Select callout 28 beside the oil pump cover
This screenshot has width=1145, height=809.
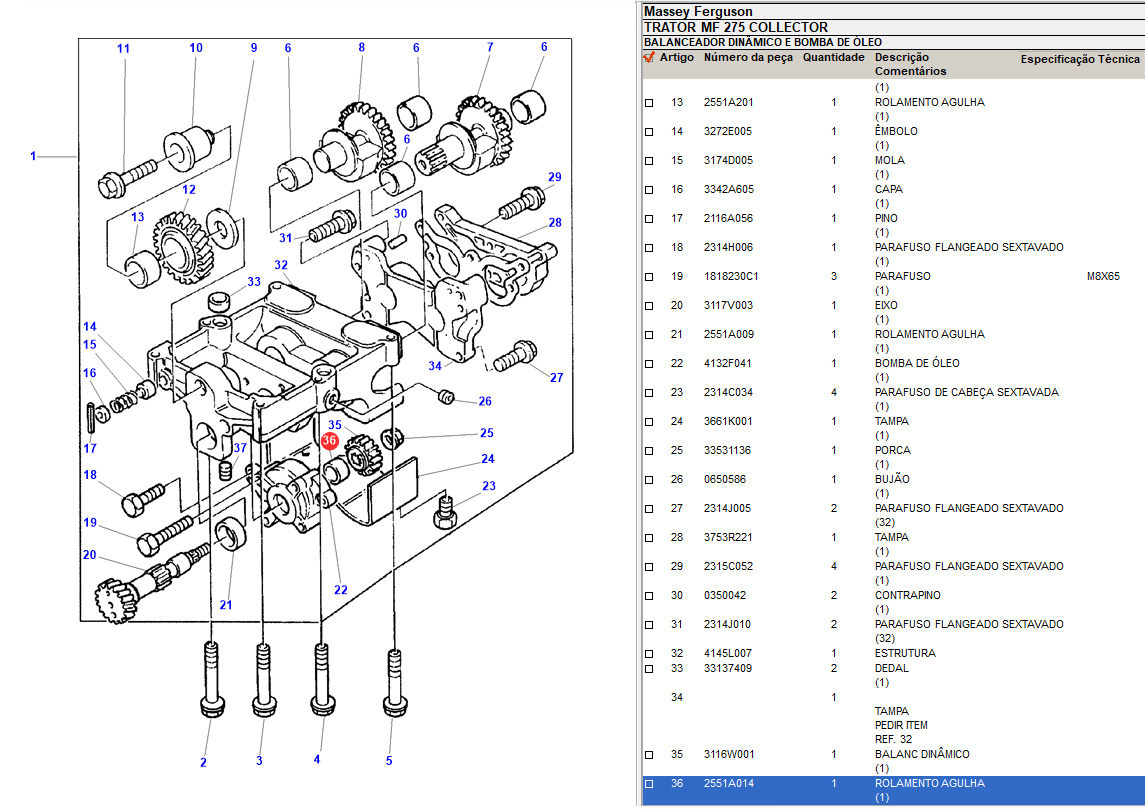554,222
